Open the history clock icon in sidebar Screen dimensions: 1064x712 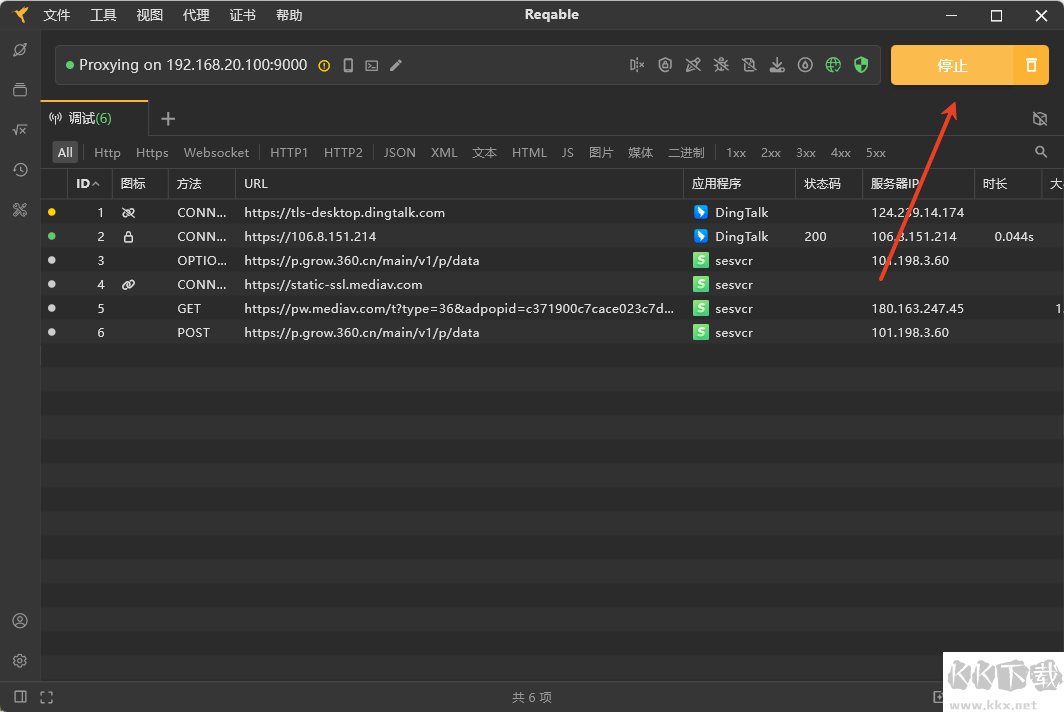(x=20, y=170)
